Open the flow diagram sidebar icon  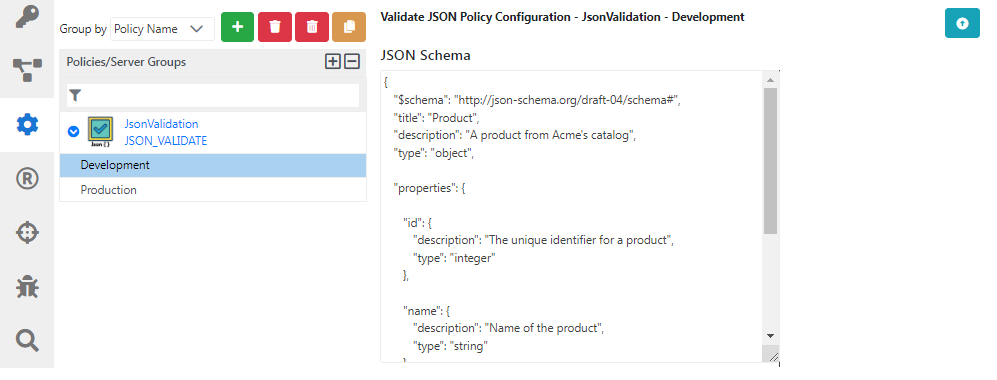click(x=27, y=70)
